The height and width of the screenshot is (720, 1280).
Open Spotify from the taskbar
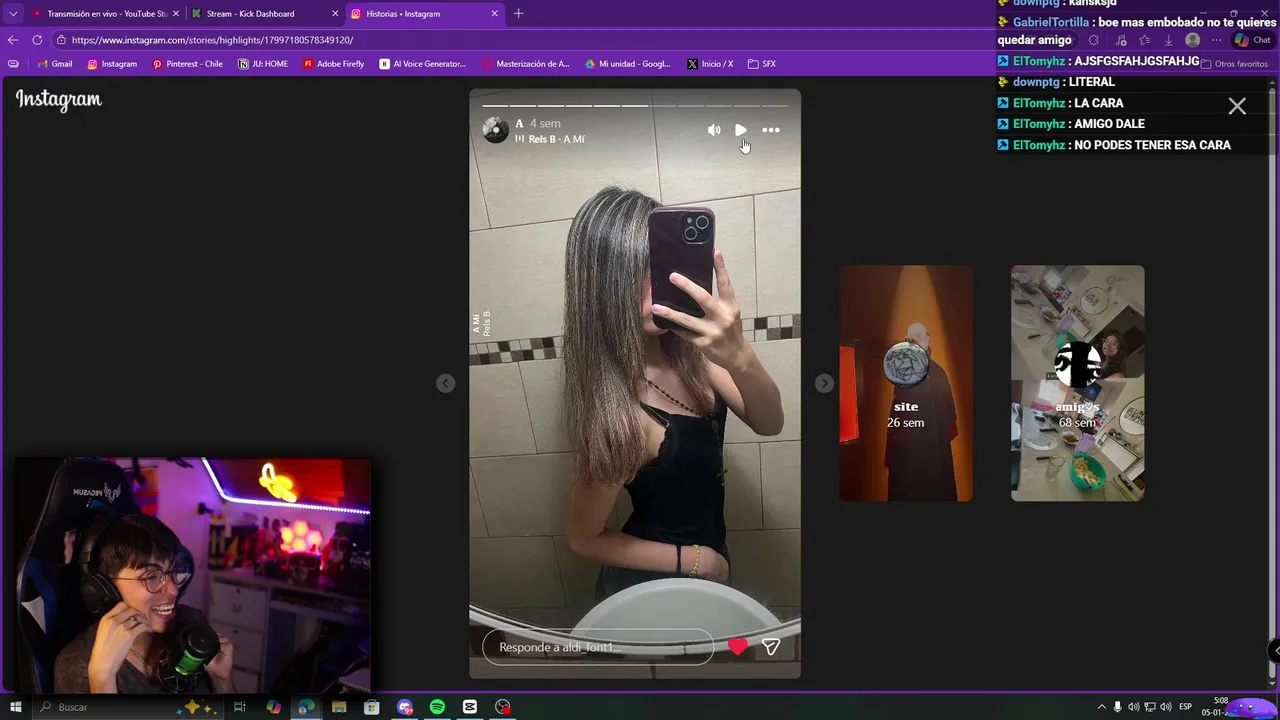pos(437,707)
